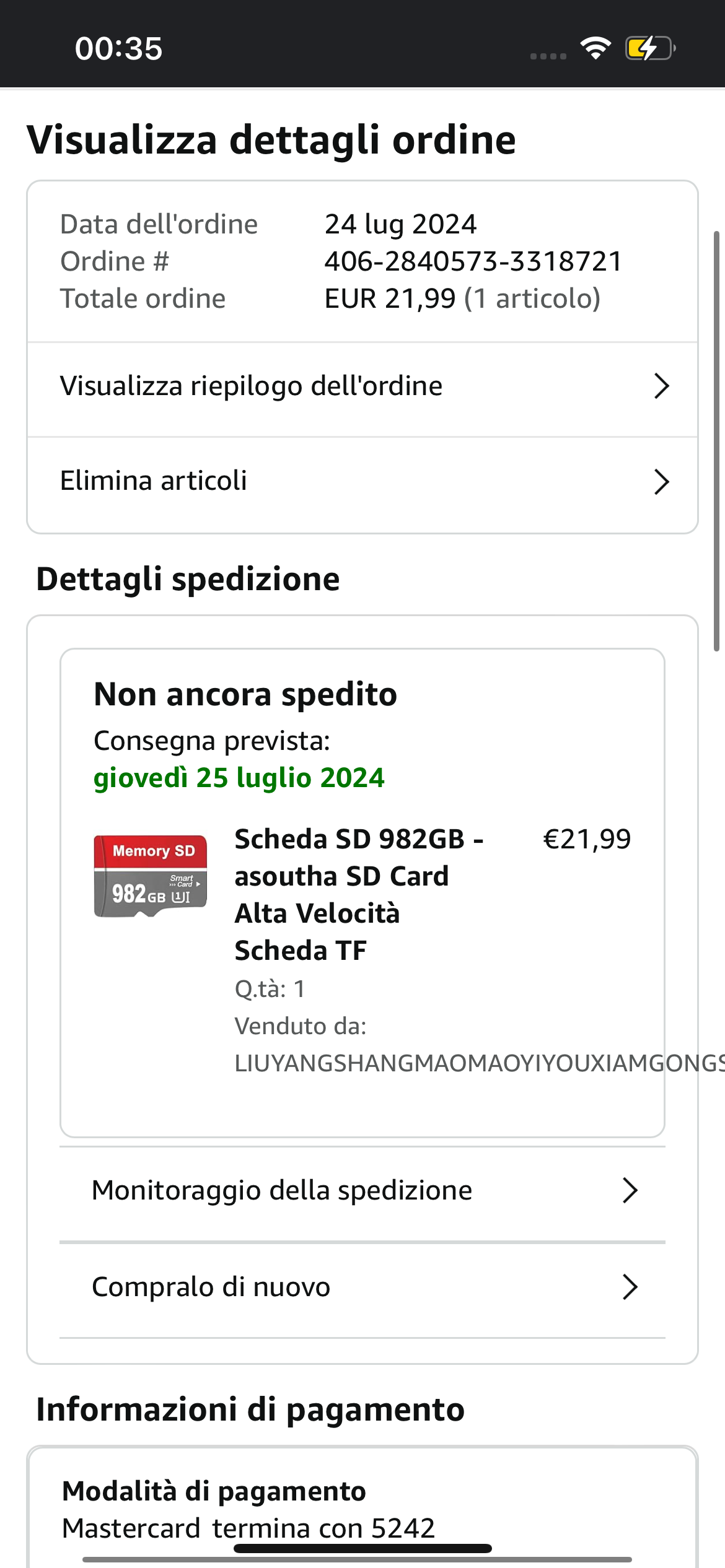Tap the item price €21,99

coord(586,839)
